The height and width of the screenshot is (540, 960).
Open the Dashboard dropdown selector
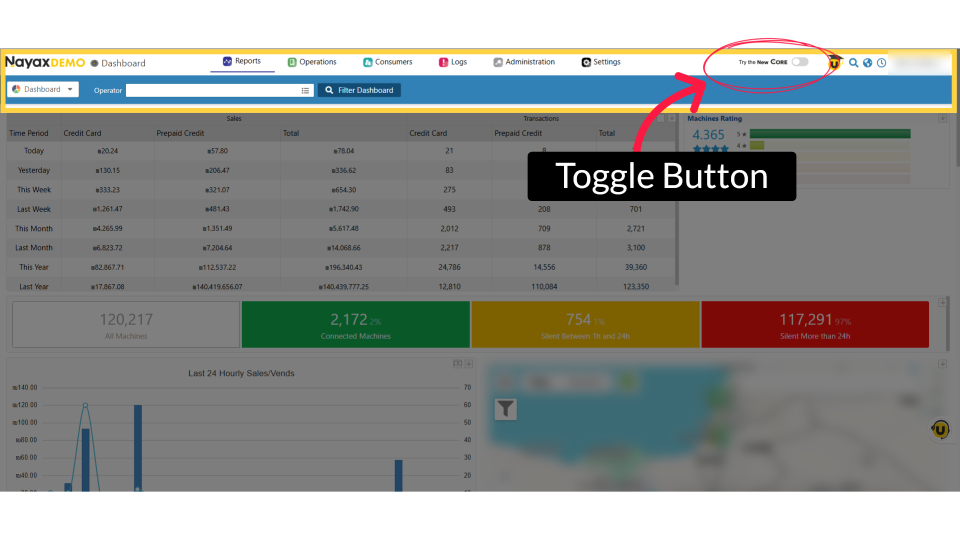[x=43, y=90]
